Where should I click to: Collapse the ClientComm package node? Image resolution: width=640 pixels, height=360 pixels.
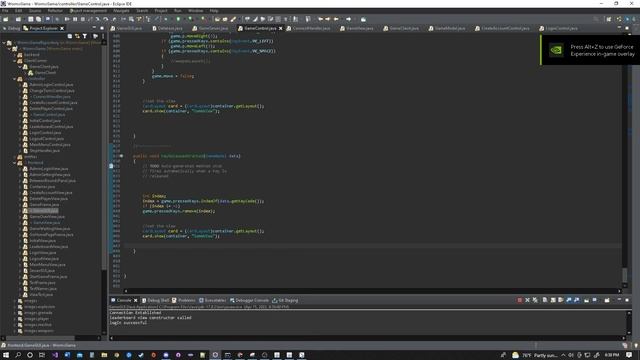click(x=14, y=60)
